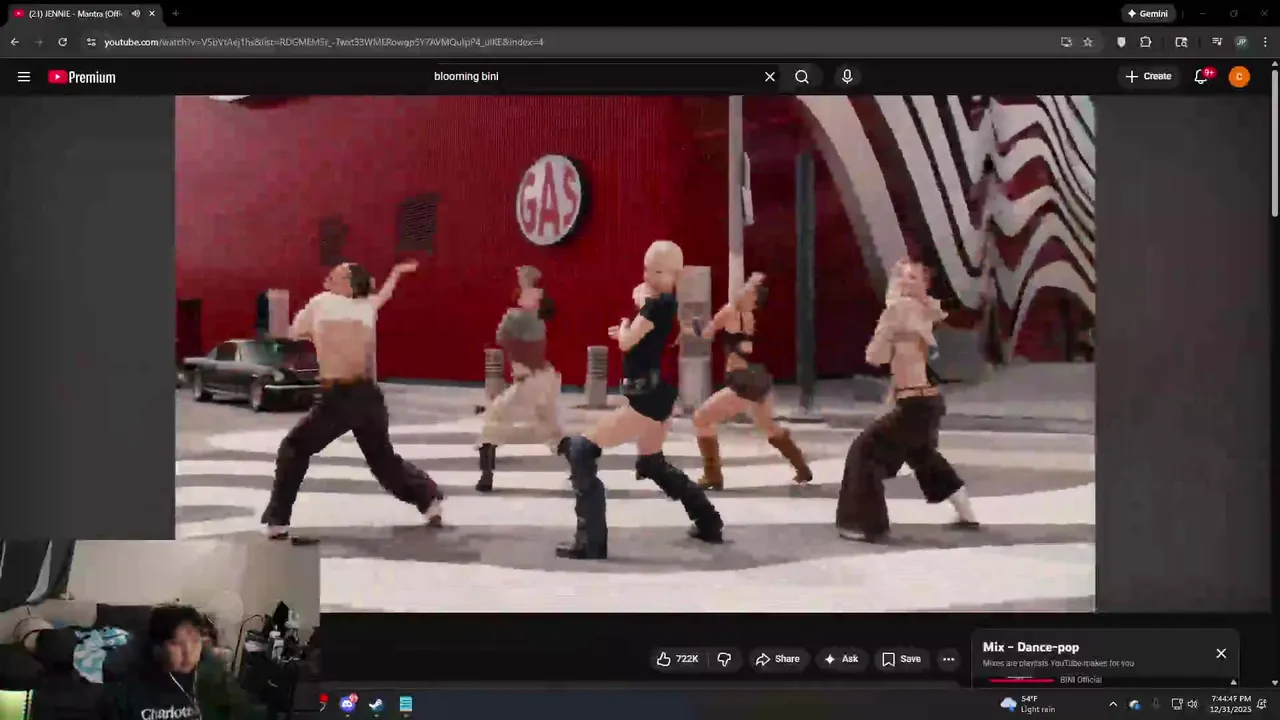
Task: Install app icon in address bar
Action: tap(1066, 42)
